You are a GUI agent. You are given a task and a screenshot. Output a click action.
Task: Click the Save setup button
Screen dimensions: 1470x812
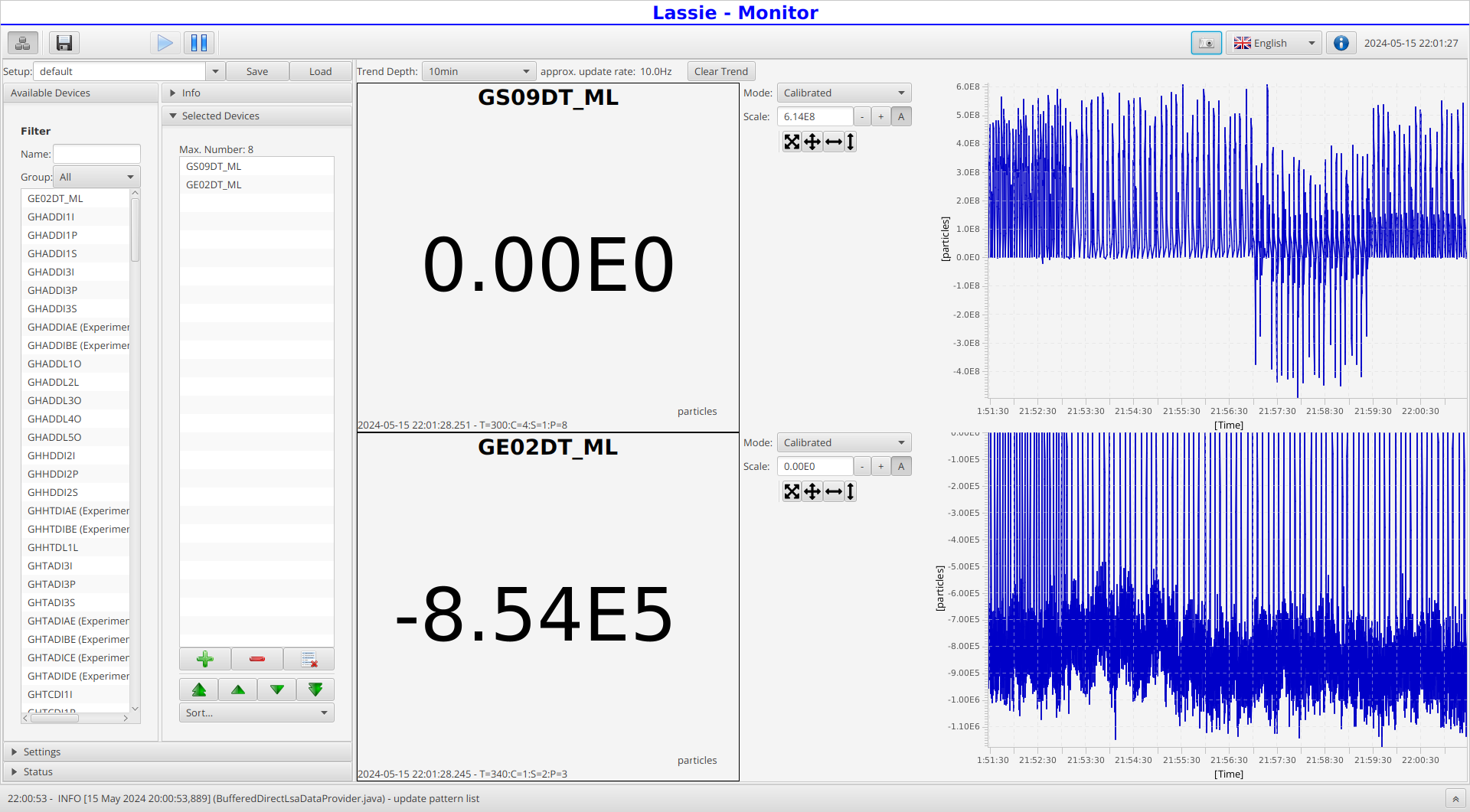[x=257, y=71]
